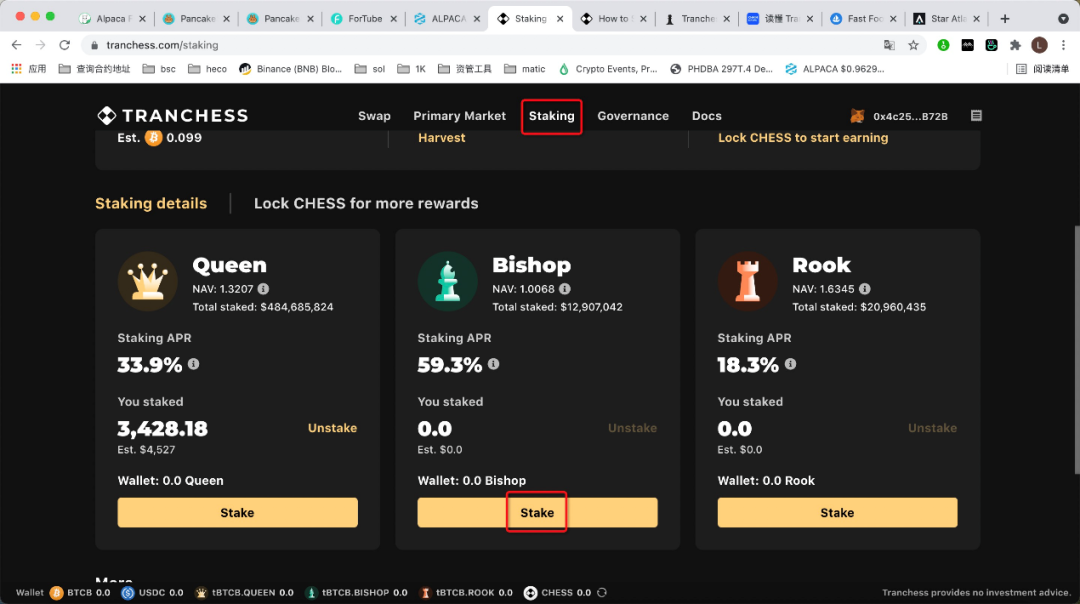1080x604 pixels.
Task: Click the page vertical scrollbar
Action: coord(1077,349)
